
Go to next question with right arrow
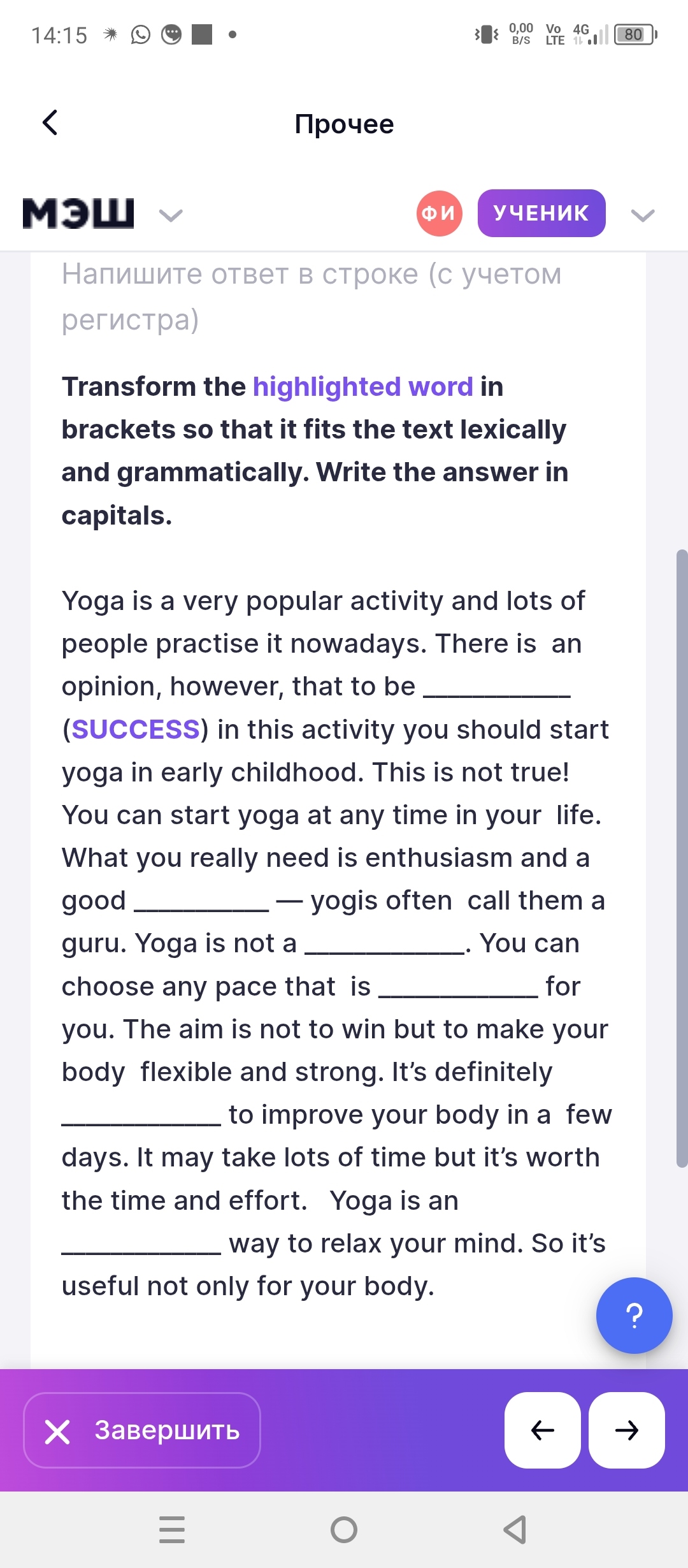pos(627,1430)
